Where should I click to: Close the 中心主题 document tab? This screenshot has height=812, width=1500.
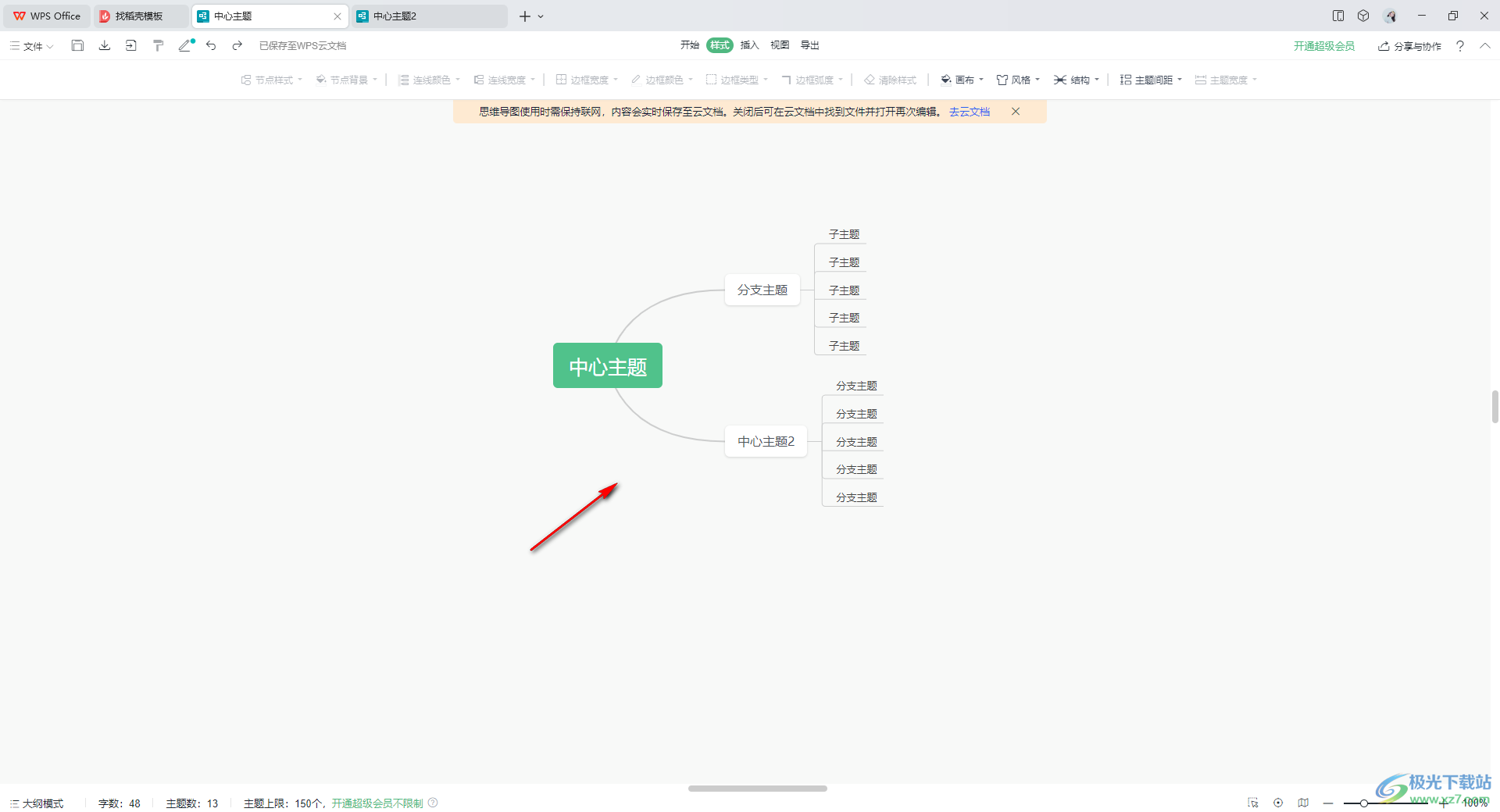tap(337, 16)
